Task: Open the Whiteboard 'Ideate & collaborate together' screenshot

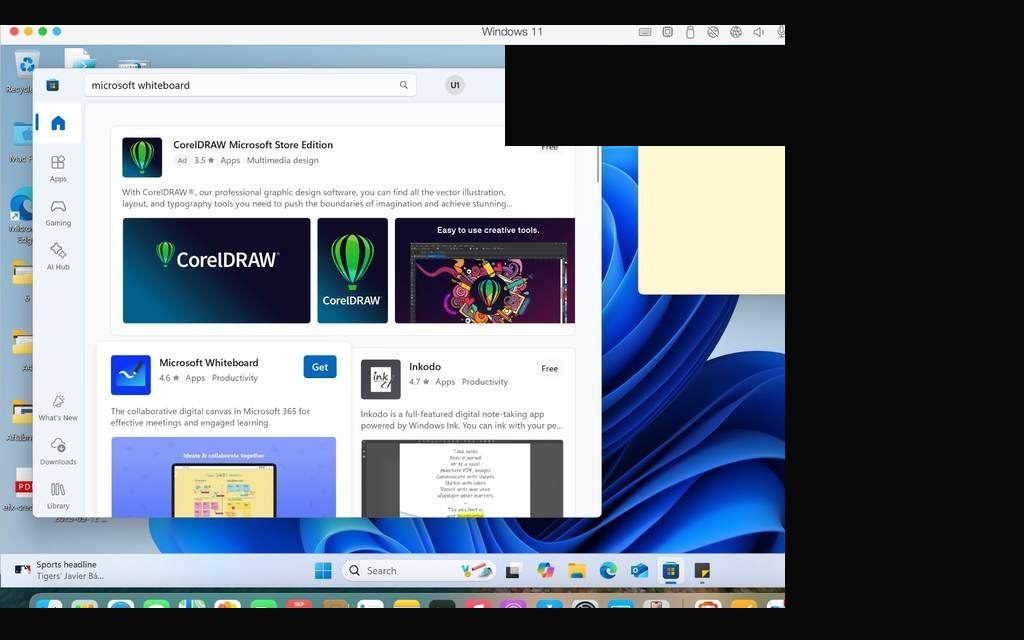Action: (x=224, y=477)
